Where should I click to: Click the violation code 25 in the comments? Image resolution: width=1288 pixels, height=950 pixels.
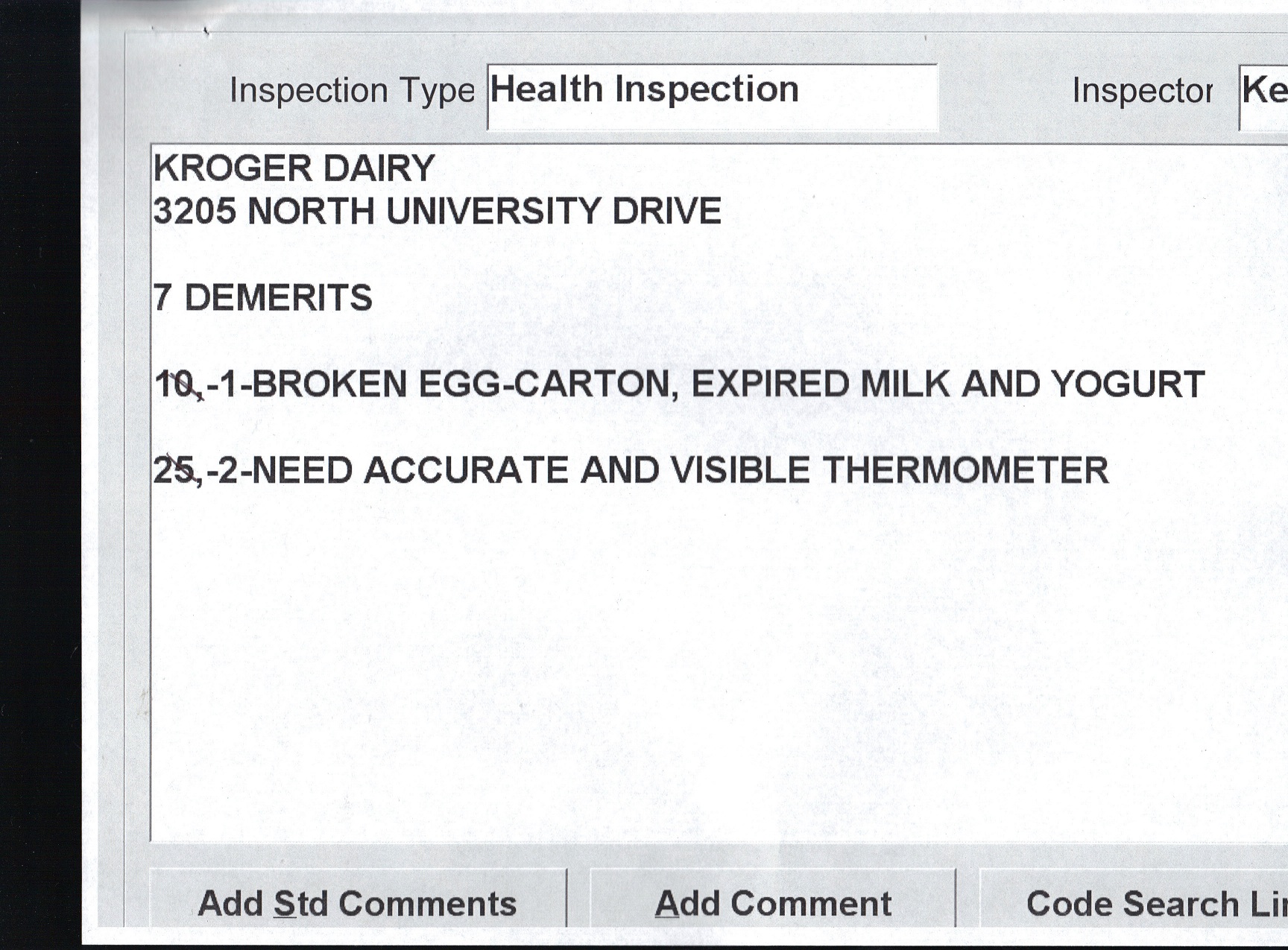[174, 471]
